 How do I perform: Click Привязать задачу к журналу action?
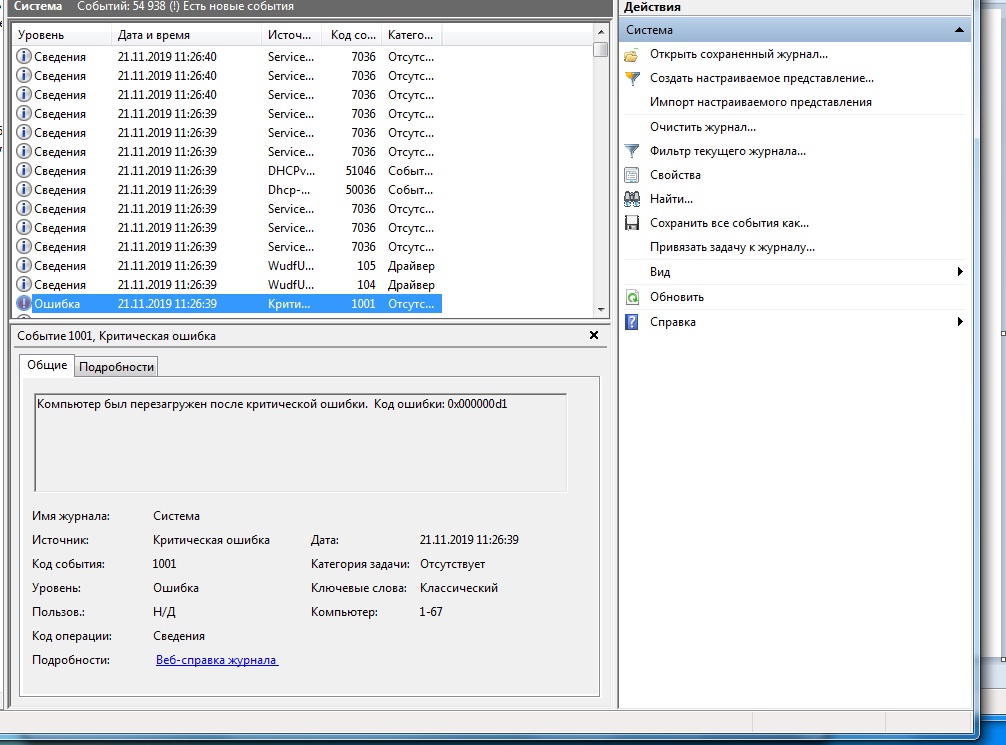[x=731, y=247]
